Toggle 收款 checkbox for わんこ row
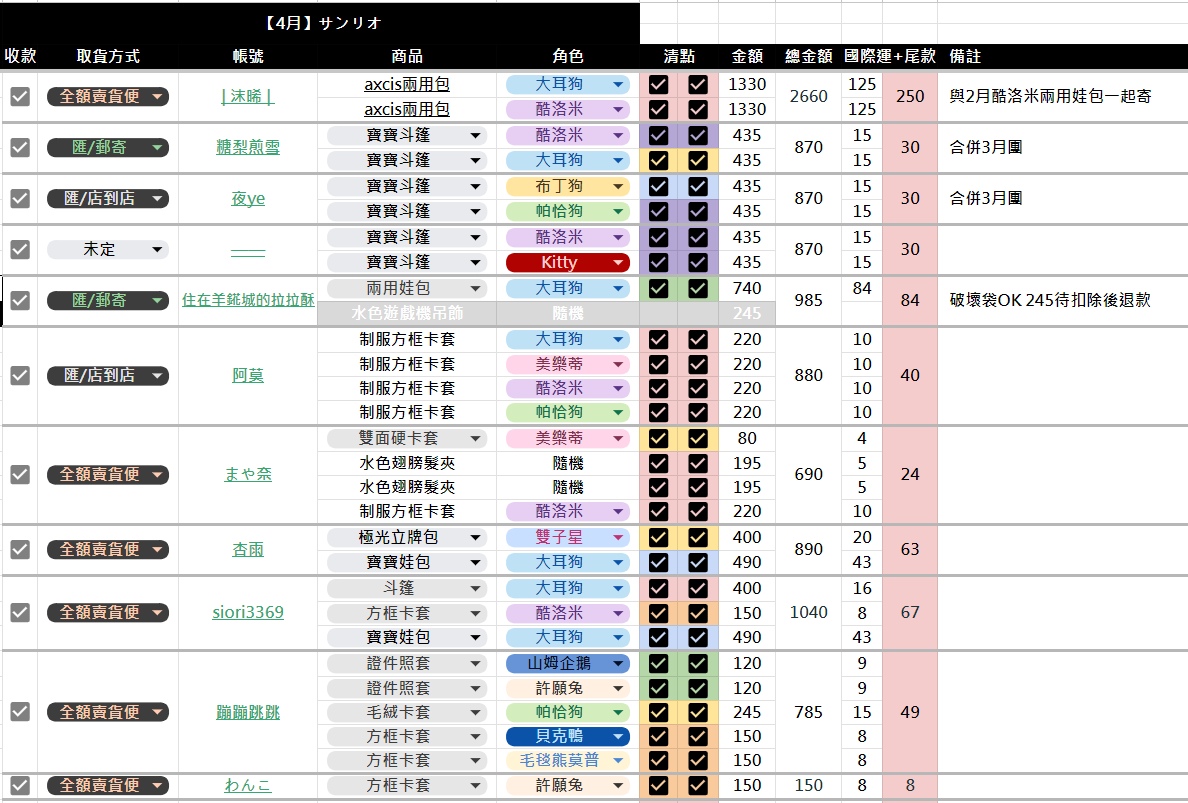The image size is (1188, 803). coord(20,786)
